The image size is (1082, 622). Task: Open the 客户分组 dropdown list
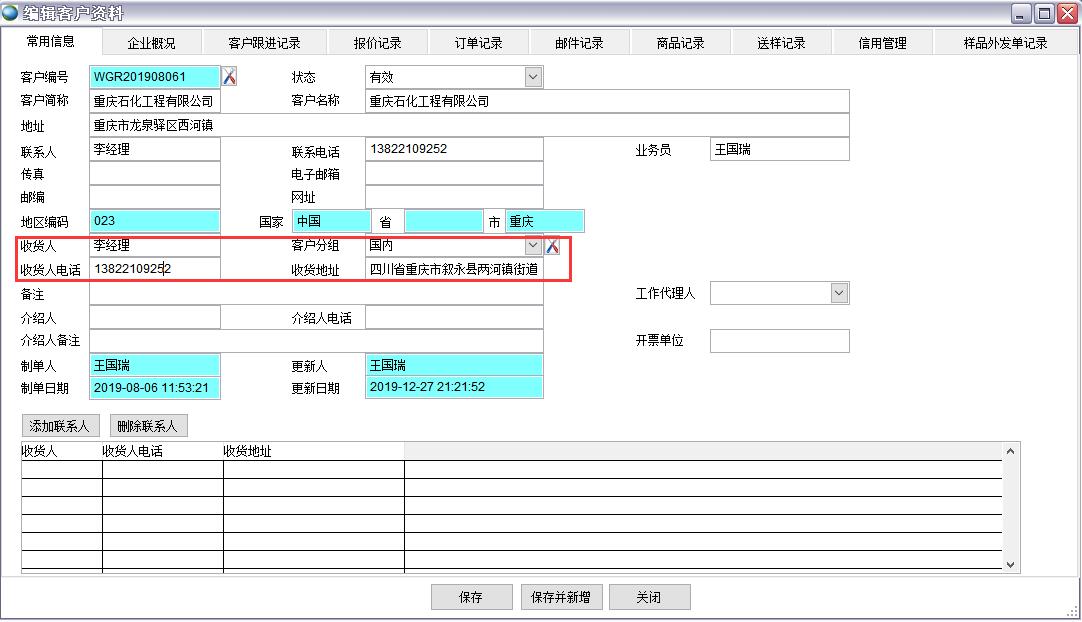(532, 246)
